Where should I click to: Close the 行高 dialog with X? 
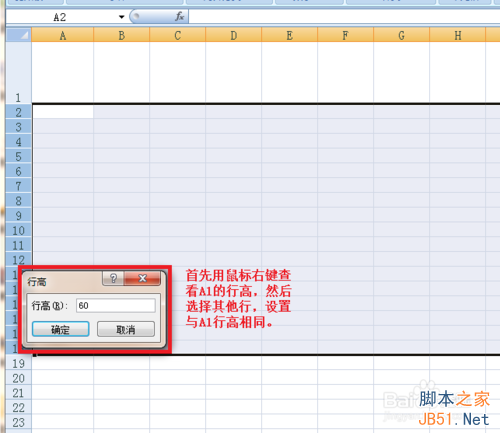tap(143, 278)
